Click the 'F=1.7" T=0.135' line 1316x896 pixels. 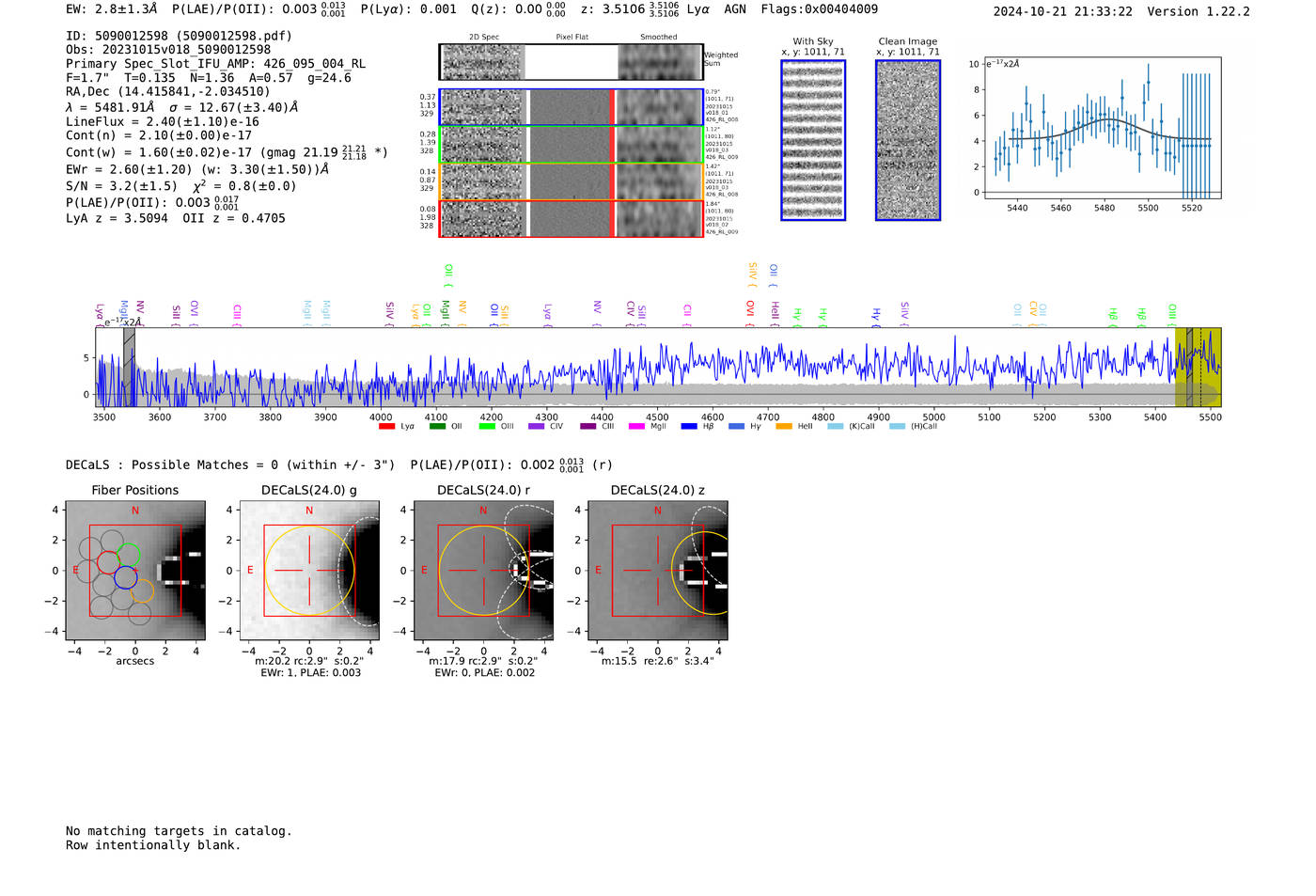click(x=209, y=78)
